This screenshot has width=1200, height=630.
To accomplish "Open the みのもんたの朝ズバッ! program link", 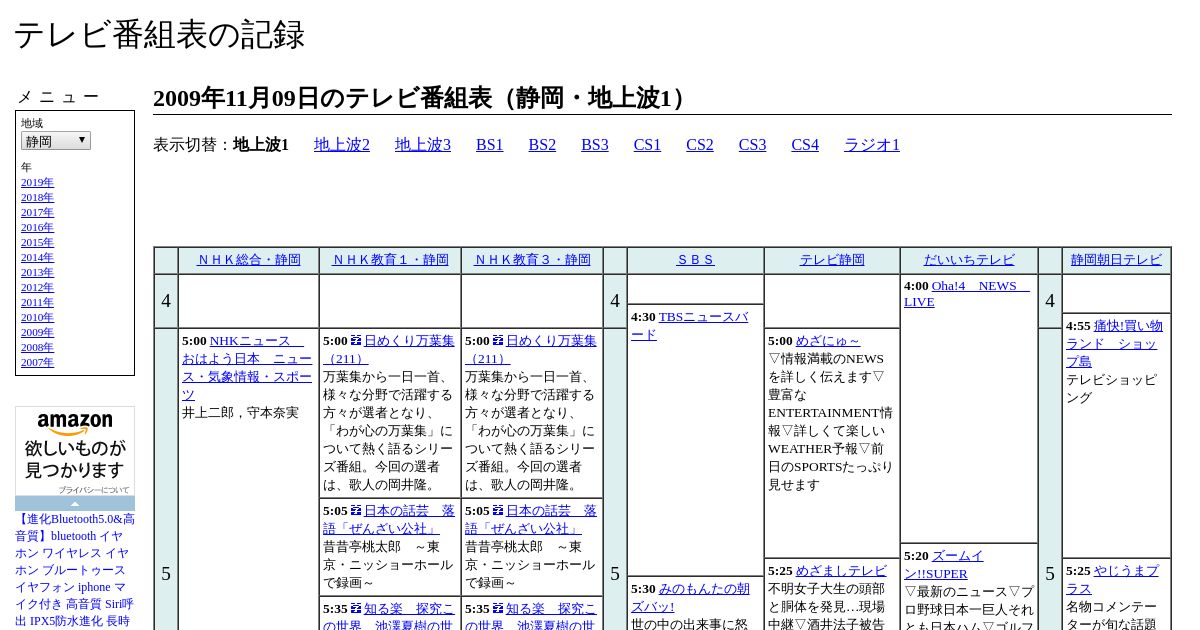I will 690,598.
